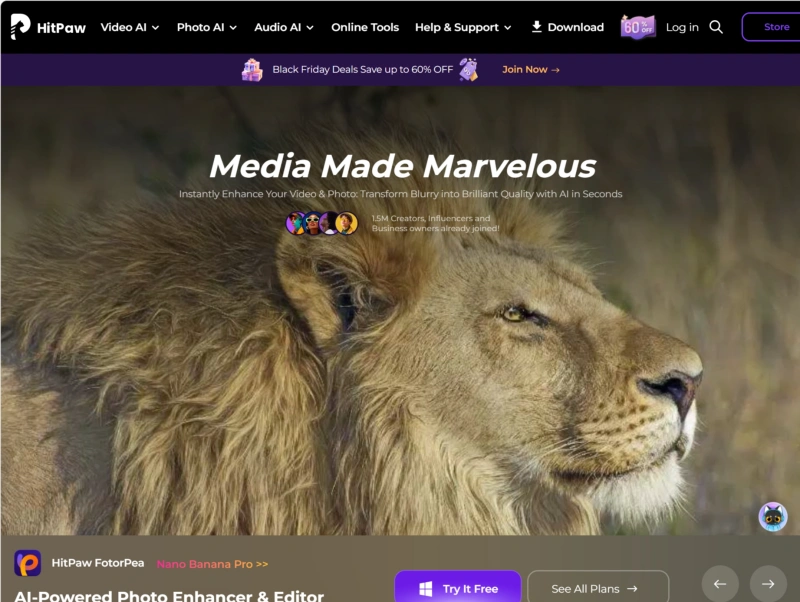
Task: Click the 60% OFF promo badge
Action: (x=638, y=27)
